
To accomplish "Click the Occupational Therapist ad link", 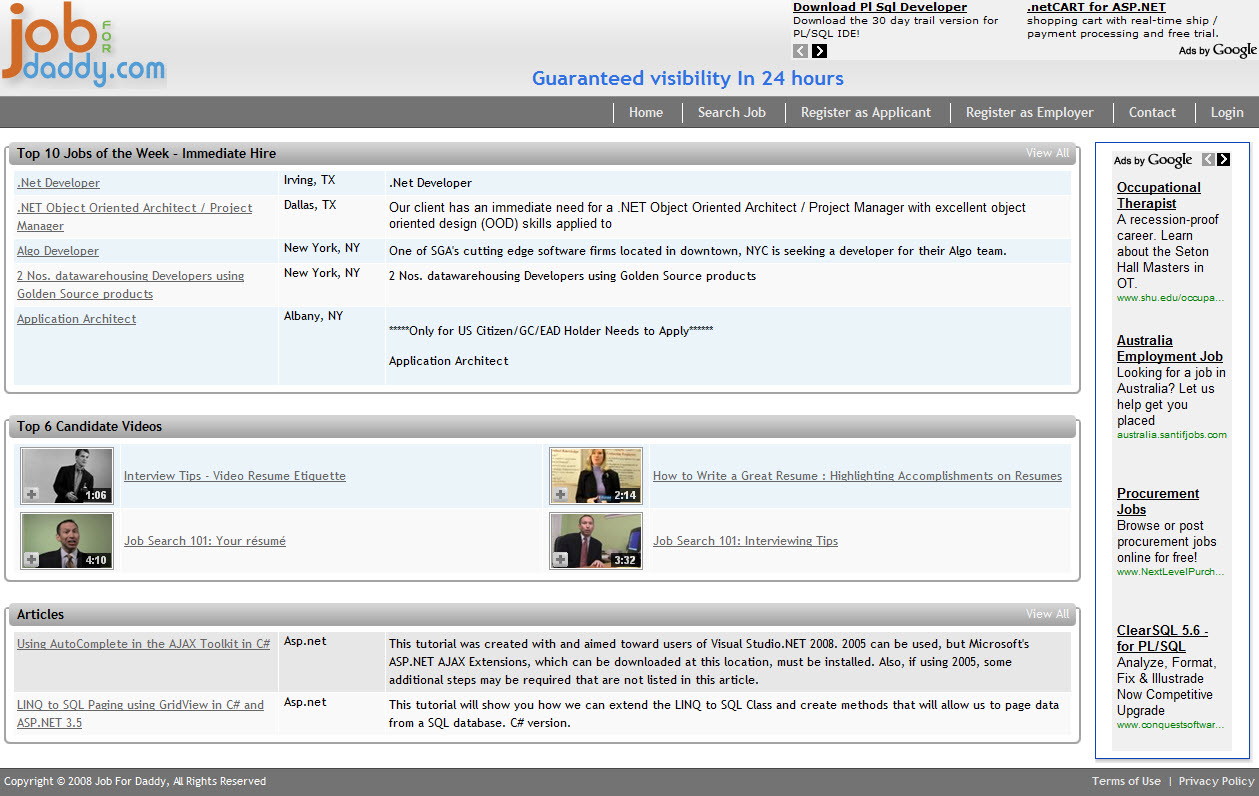I will [x=1158, y=195].
